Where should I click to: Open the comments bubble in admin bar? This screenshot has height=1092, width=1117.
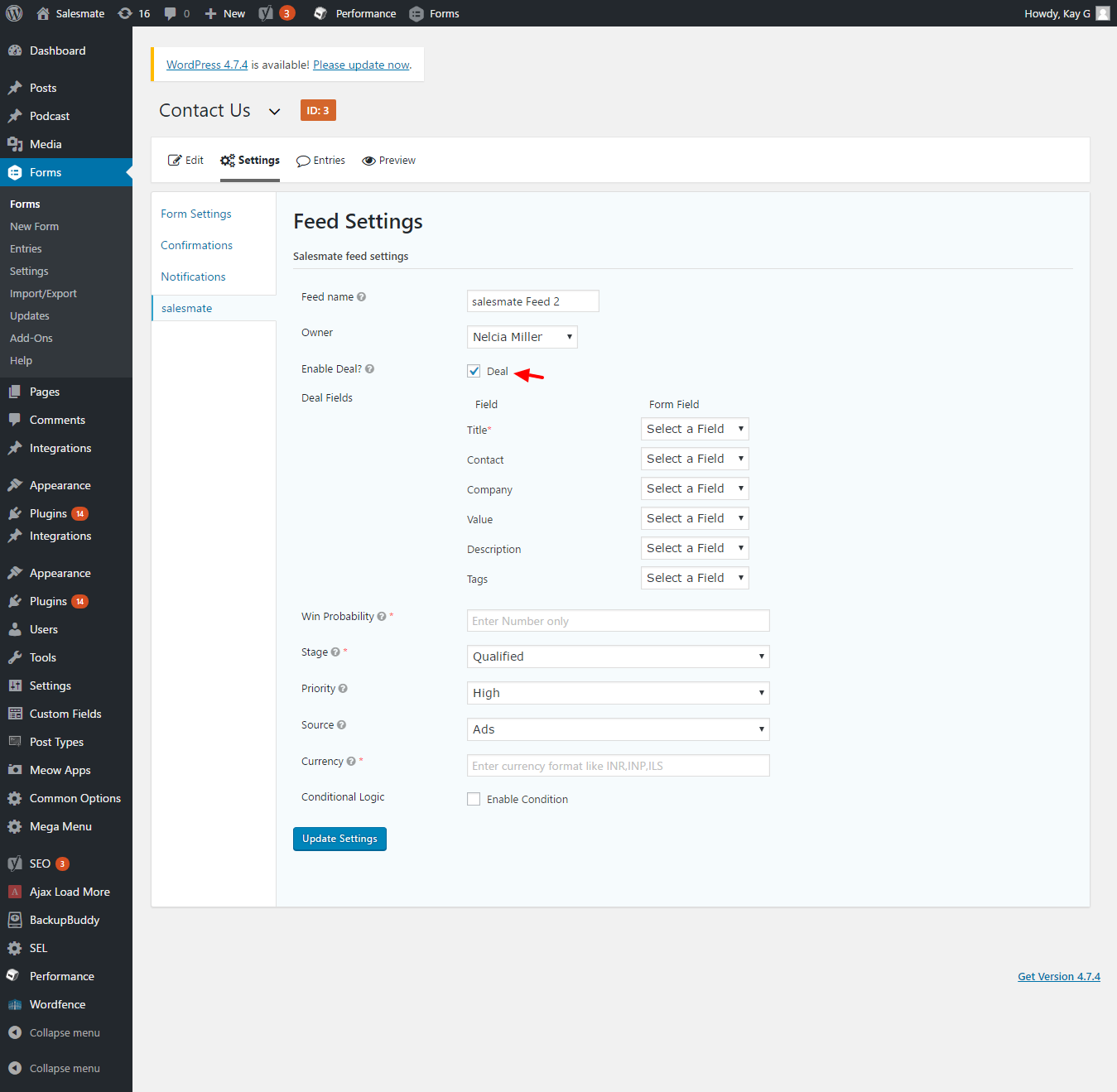coord(176,13)
